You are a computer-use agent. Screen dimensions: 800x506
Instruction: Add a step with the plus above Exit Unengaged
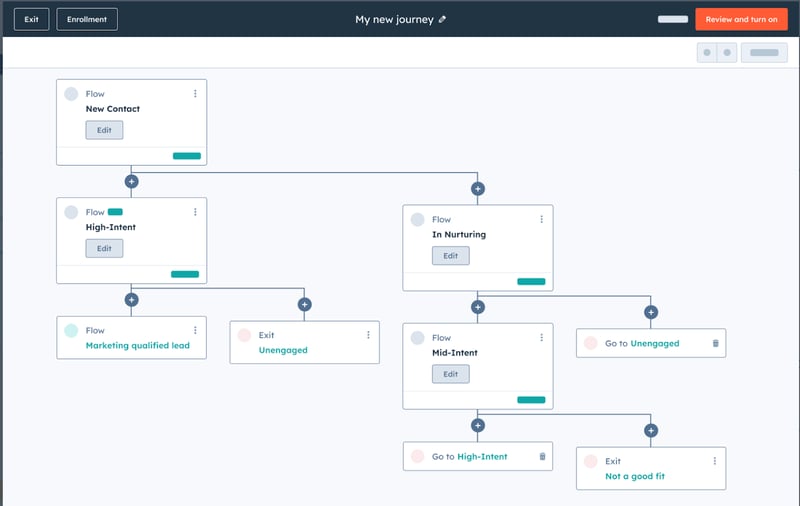[305, 305]
